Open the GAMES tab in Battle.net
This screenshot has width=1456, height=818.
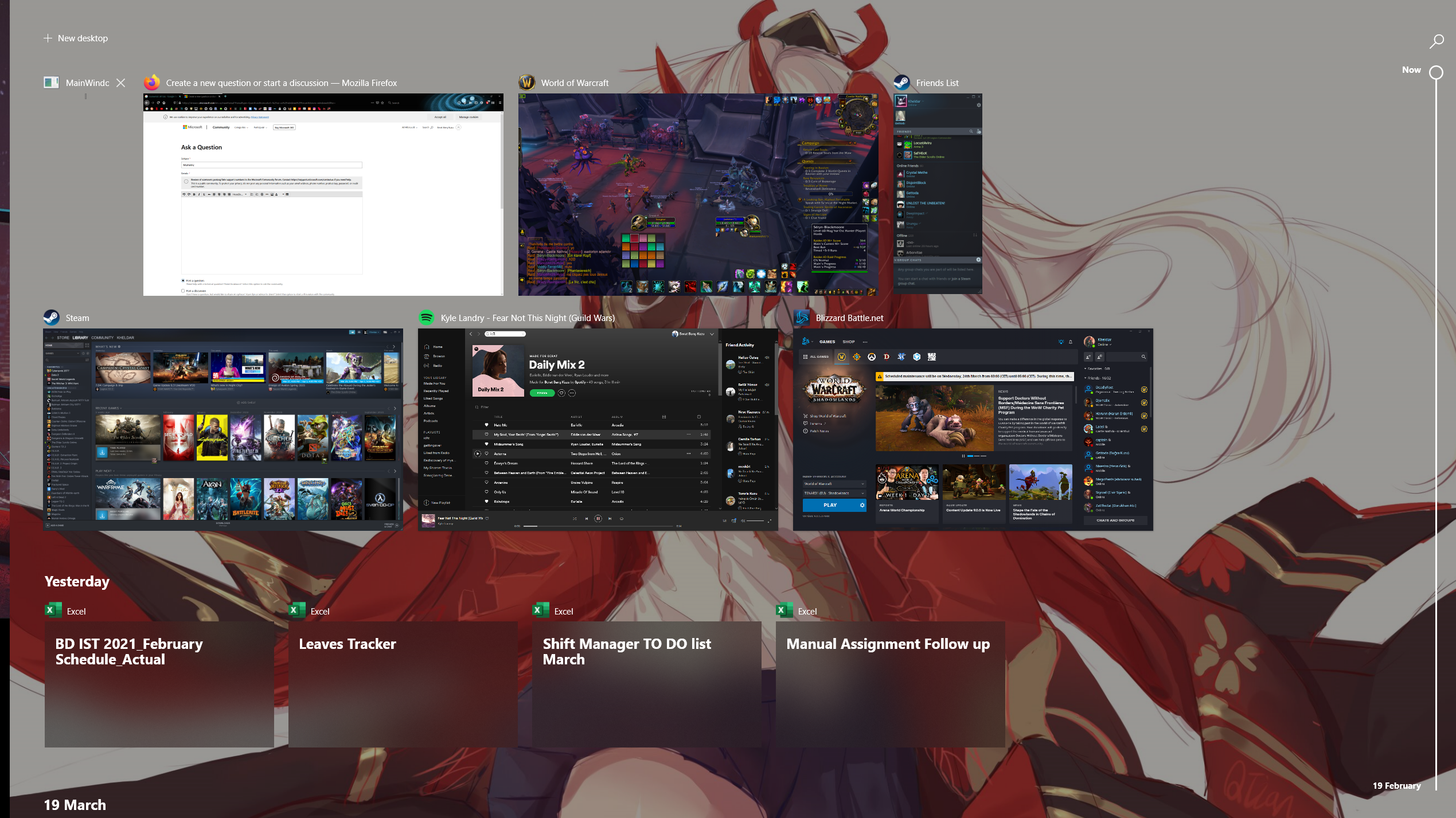tap(827, 342)
